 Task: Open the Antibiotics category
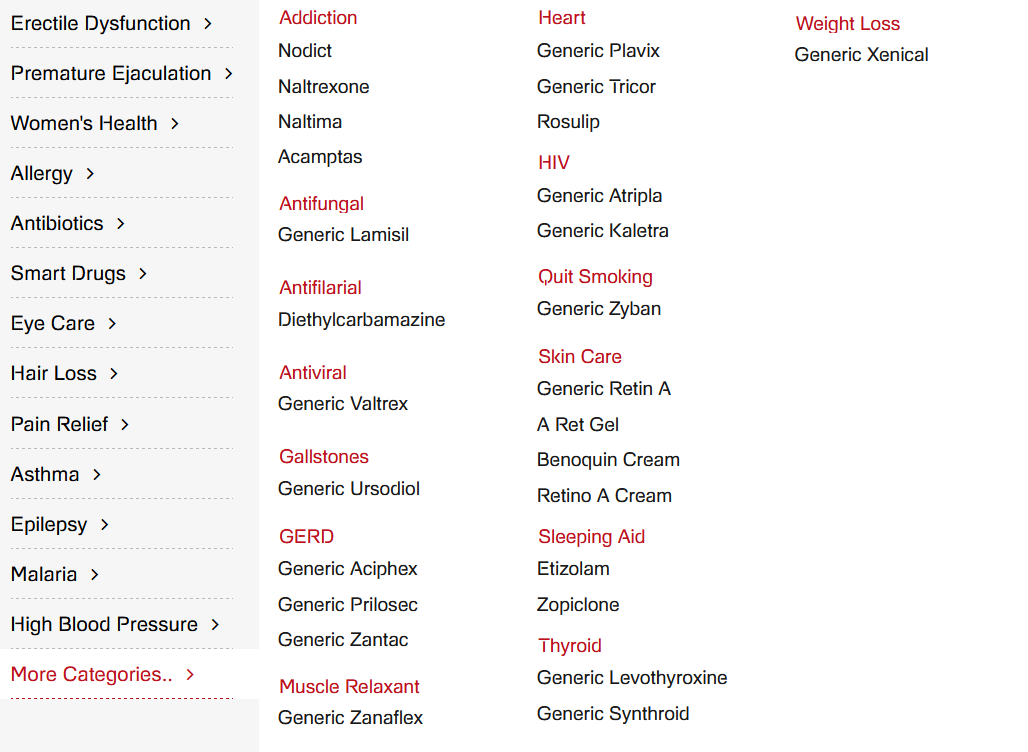point(57,223)
